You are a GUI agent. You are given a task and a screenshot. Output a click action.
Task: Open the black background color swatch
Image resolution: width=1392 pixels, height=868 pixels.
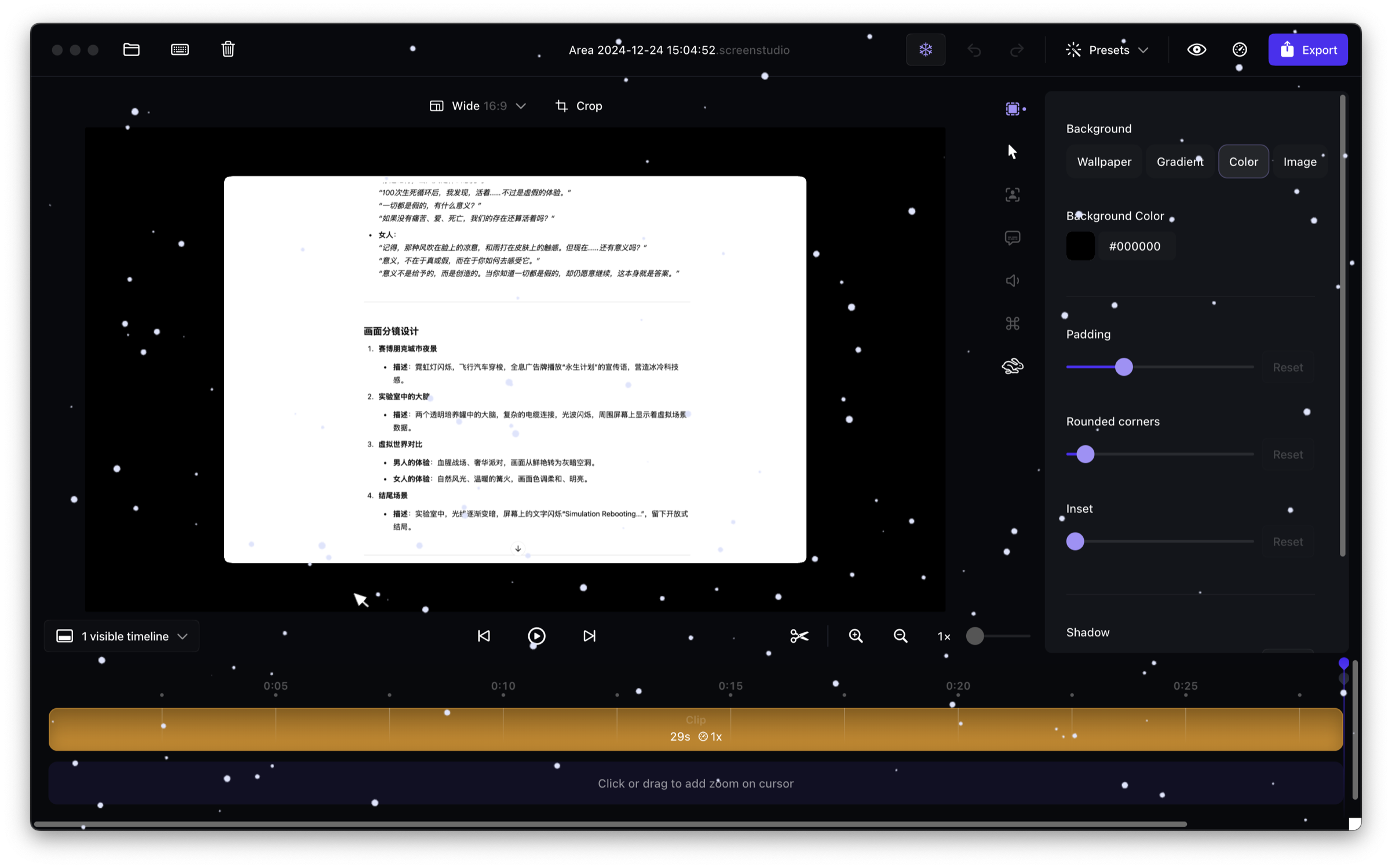pyautogui.click(x=1080, y=246)
